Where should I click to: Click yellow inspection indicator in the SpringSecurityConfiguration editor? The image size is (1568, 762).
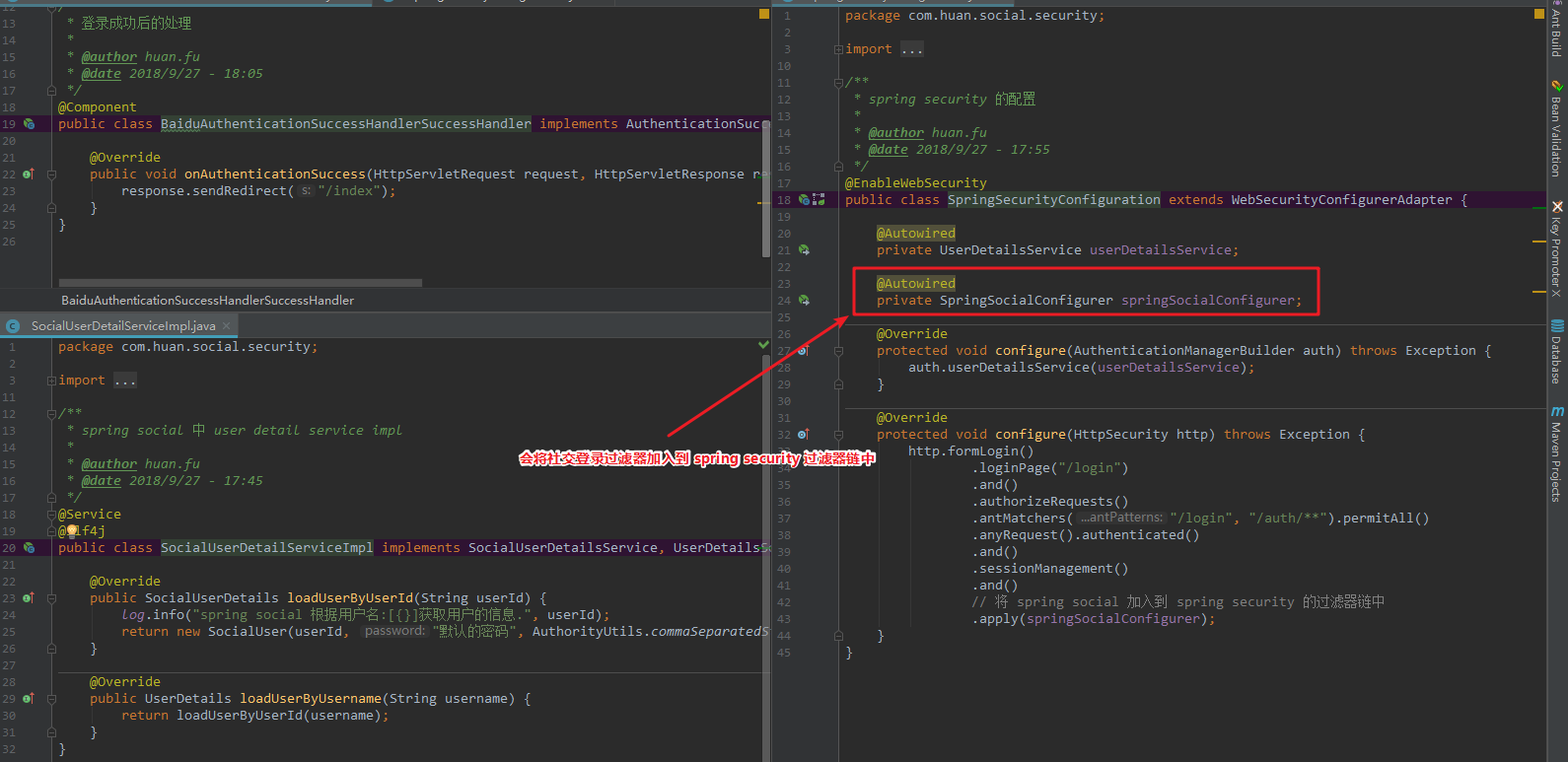(x=1539, y=14)
